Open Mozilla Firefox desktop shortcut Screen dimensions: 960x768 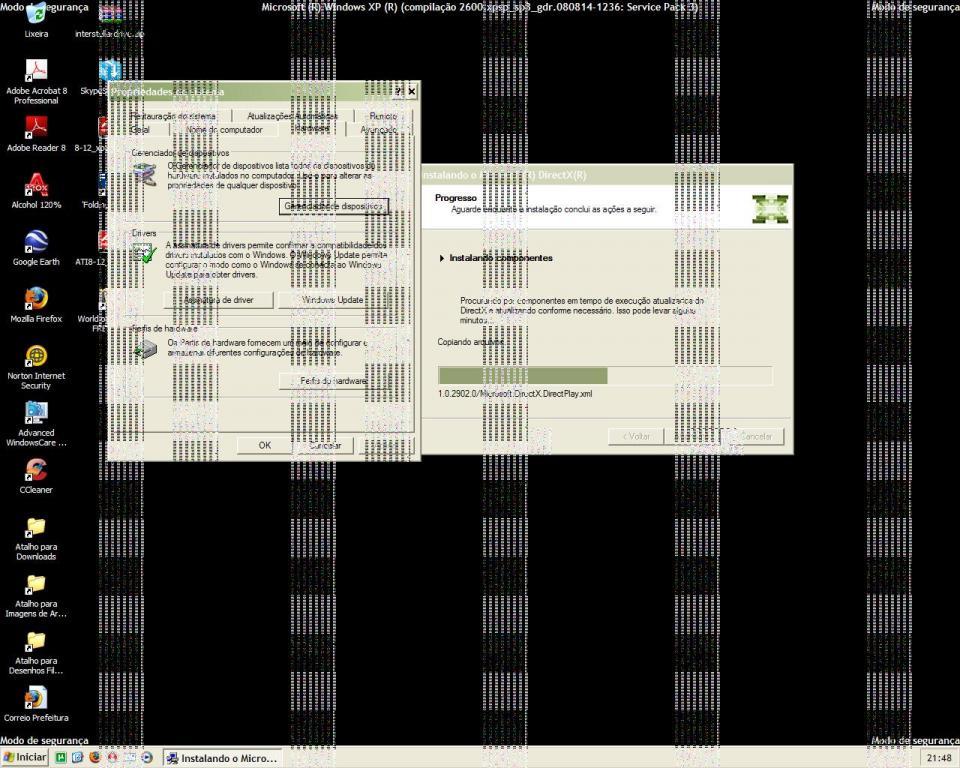tap(36, 304)
